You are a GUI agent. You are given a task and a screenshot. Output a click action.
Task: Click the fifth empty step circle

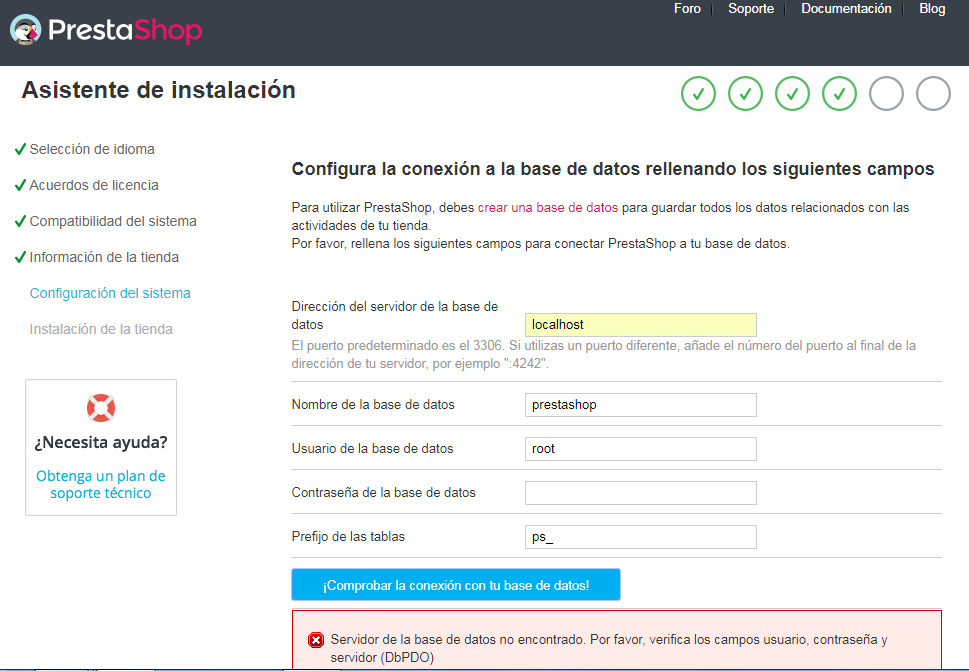886,94
